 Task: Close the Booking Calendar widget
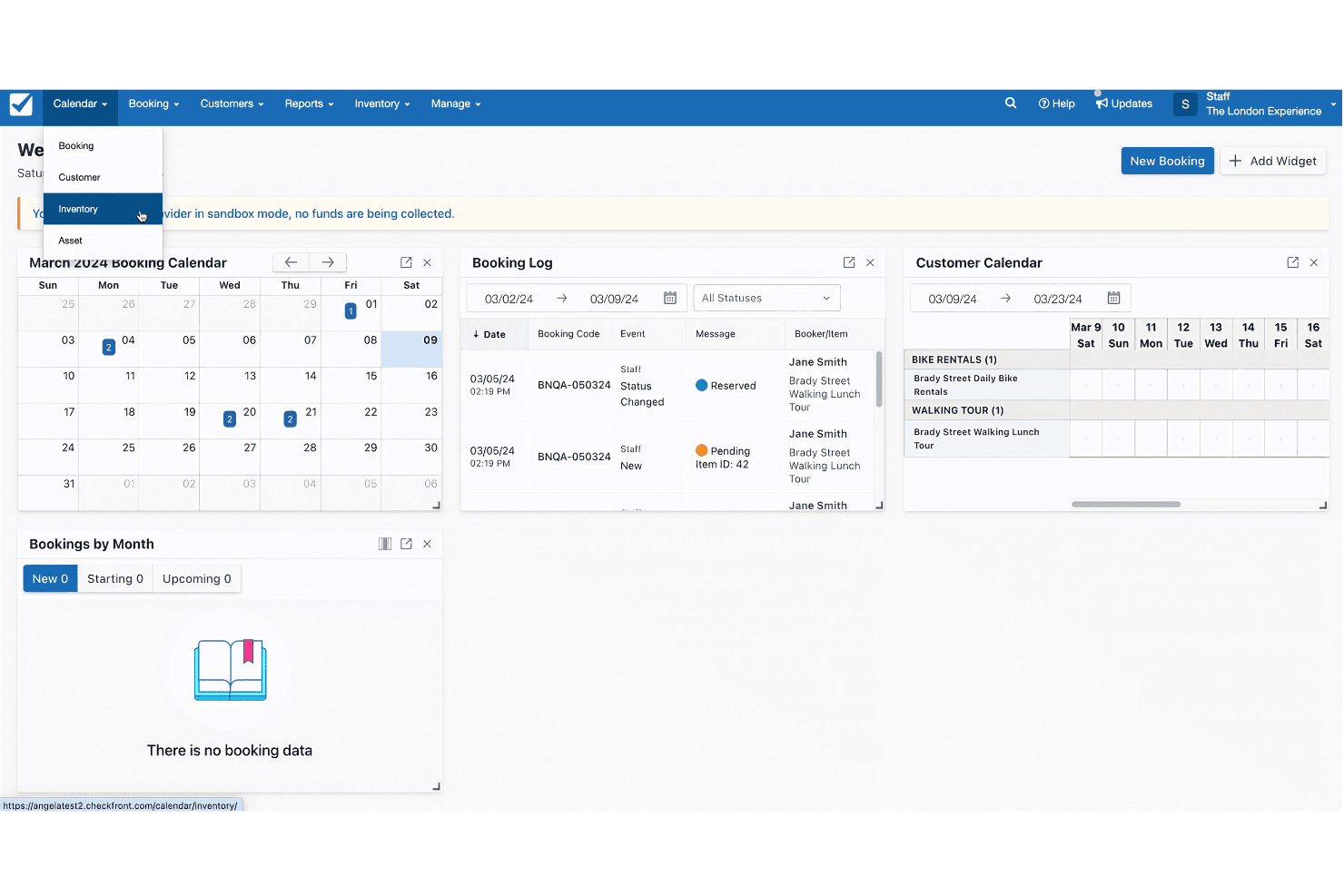coord(428,262)
